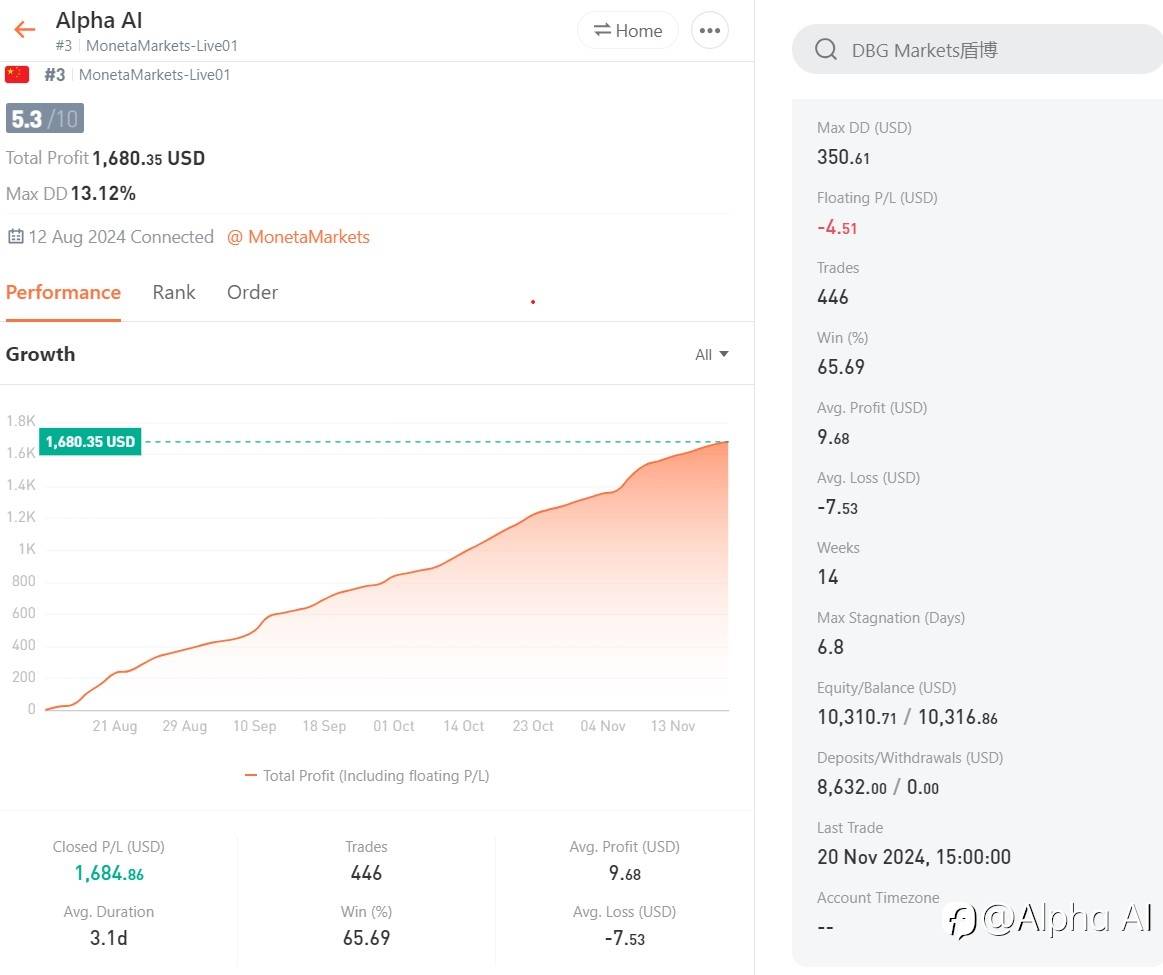The width and height of the screenshot is (1163, 975).
Task: Click the China flag icon
Action: tap(17, 74)
